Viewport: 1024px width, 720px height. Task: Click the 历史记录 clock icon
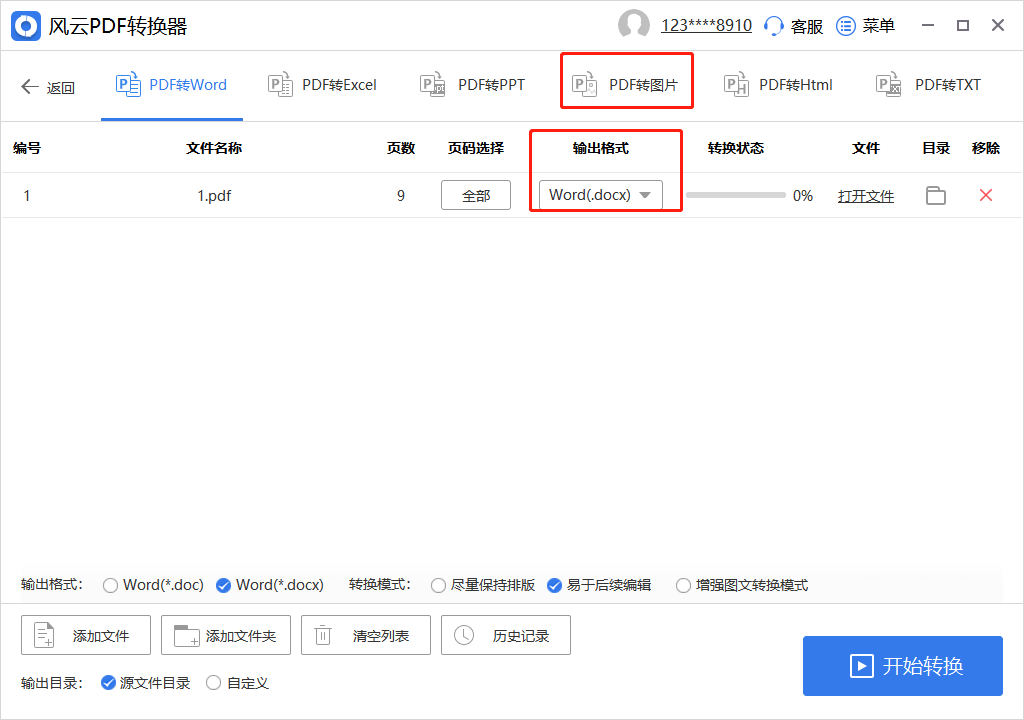(x=464, y=635)
